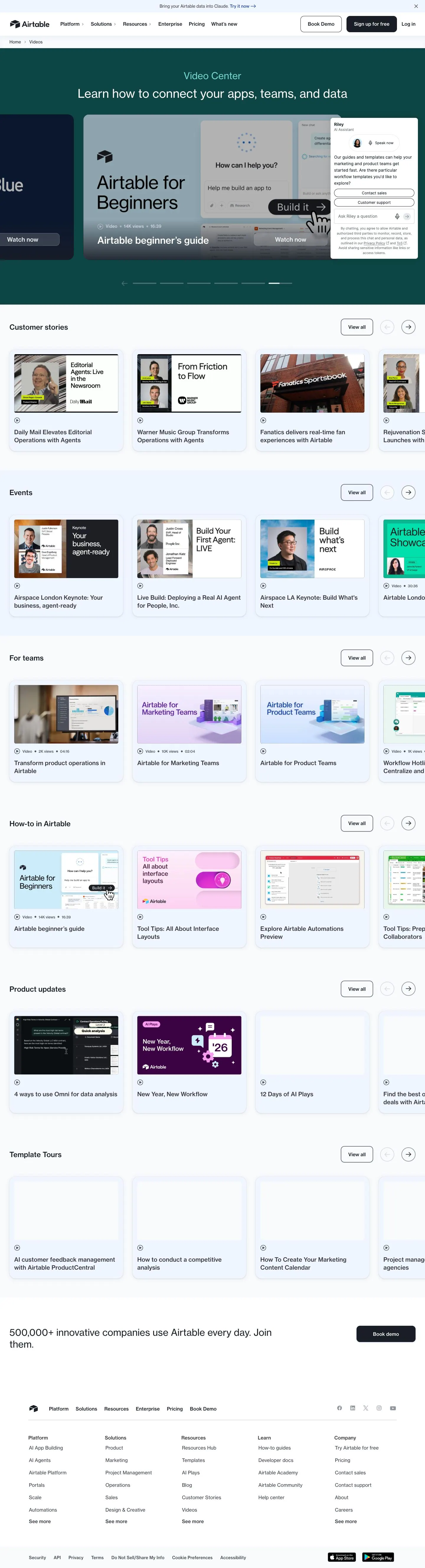Expand See more under footer Company column
This screenshot has height=1568, width=425.
click(346, 1521)
